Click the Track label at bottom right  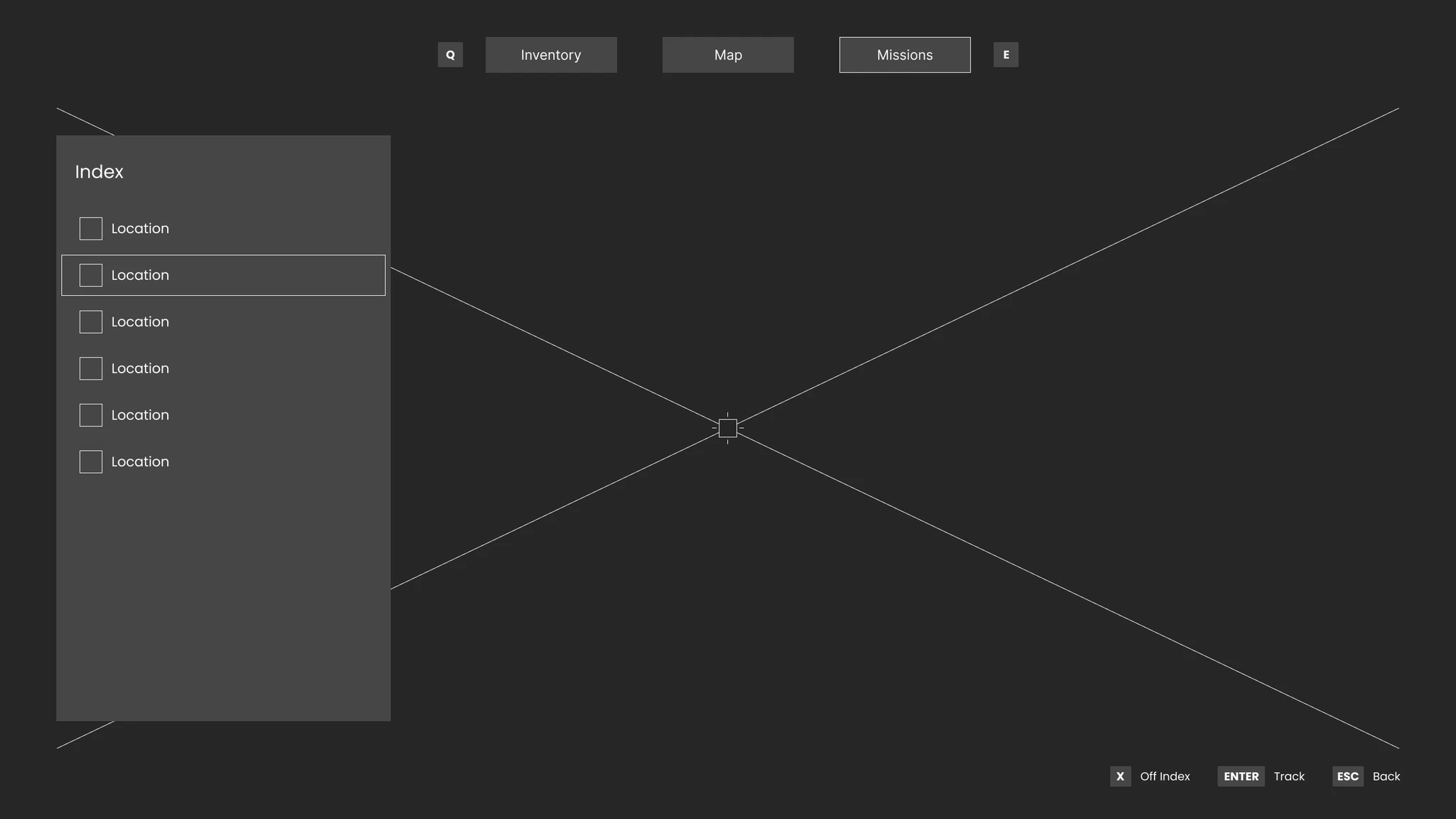(x=1289, y=776)
